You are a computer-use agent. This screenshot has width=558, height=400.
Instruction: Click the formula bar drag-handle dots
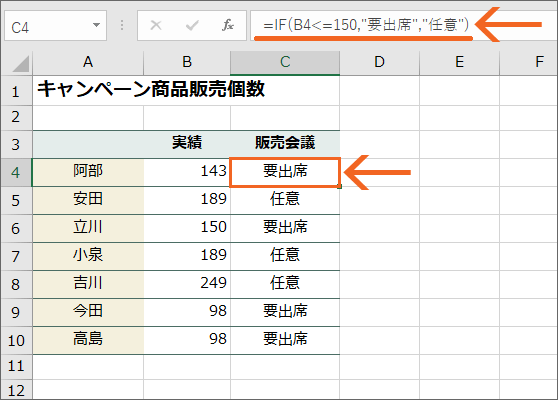(122, 25)
